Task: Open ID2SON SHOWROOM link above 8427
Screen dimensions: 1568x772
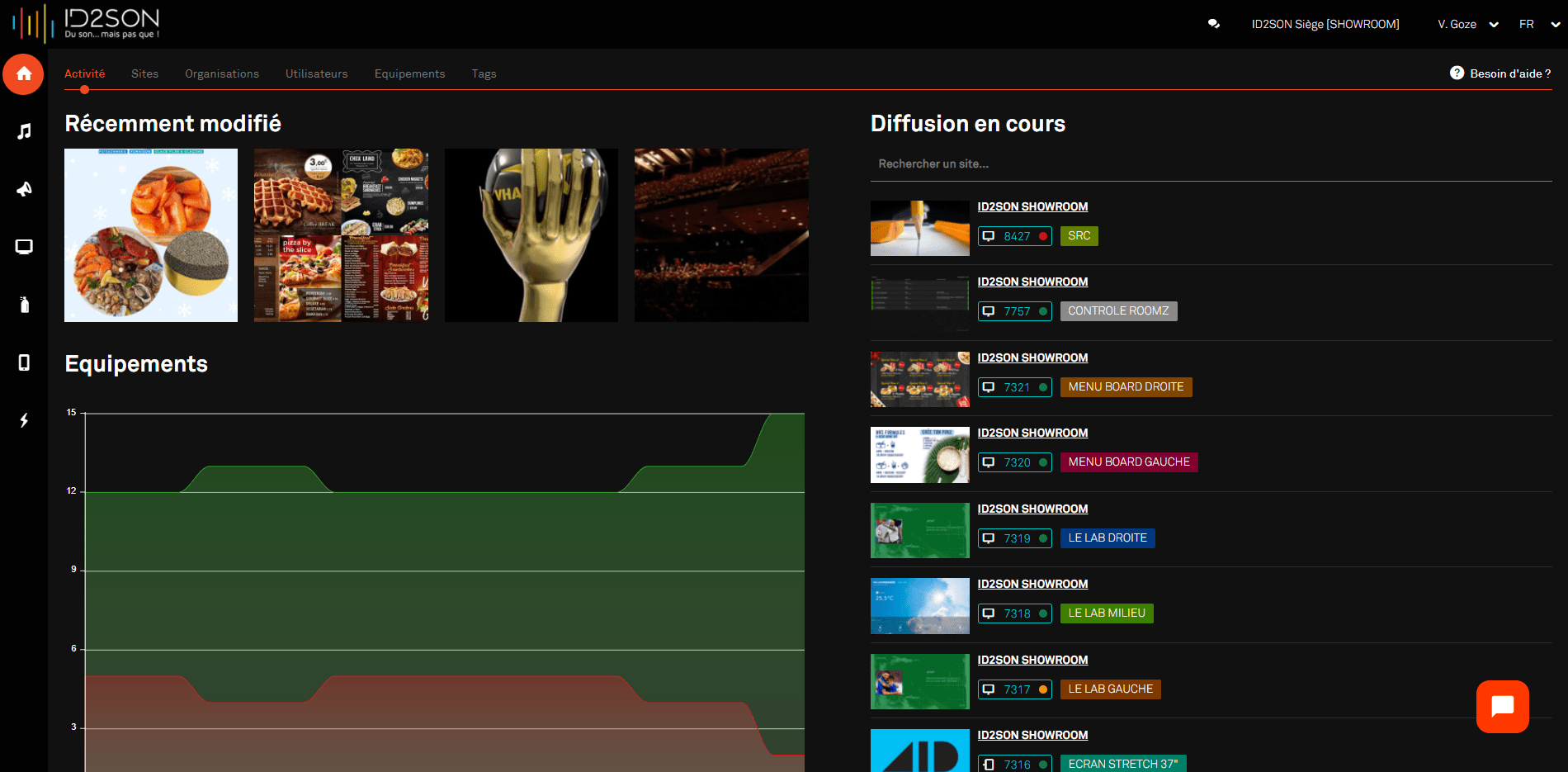Action: click(1032, 206)
